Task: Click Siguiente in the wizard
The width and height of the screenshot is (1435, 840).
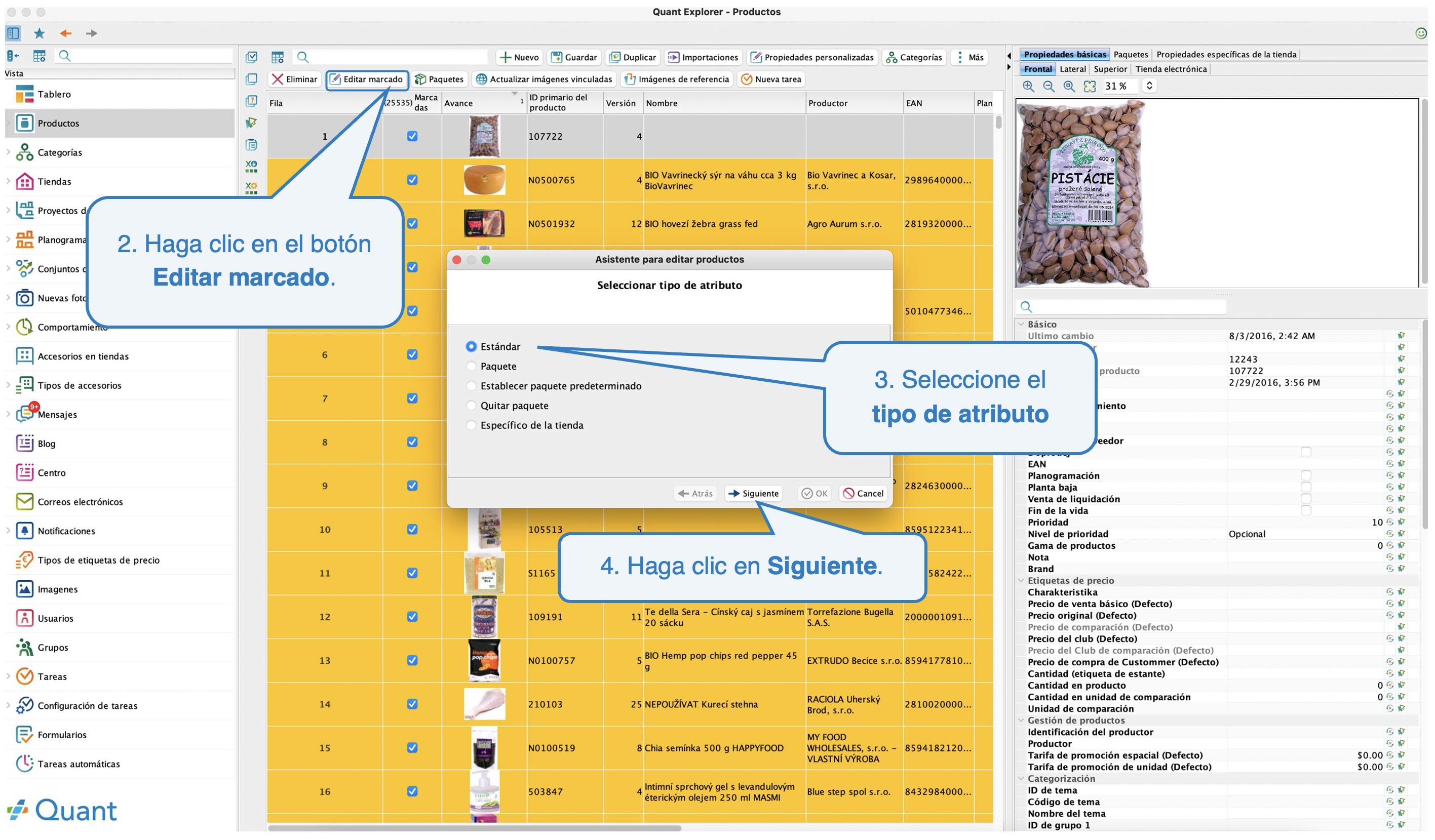Action: click(x=754, y=493)
